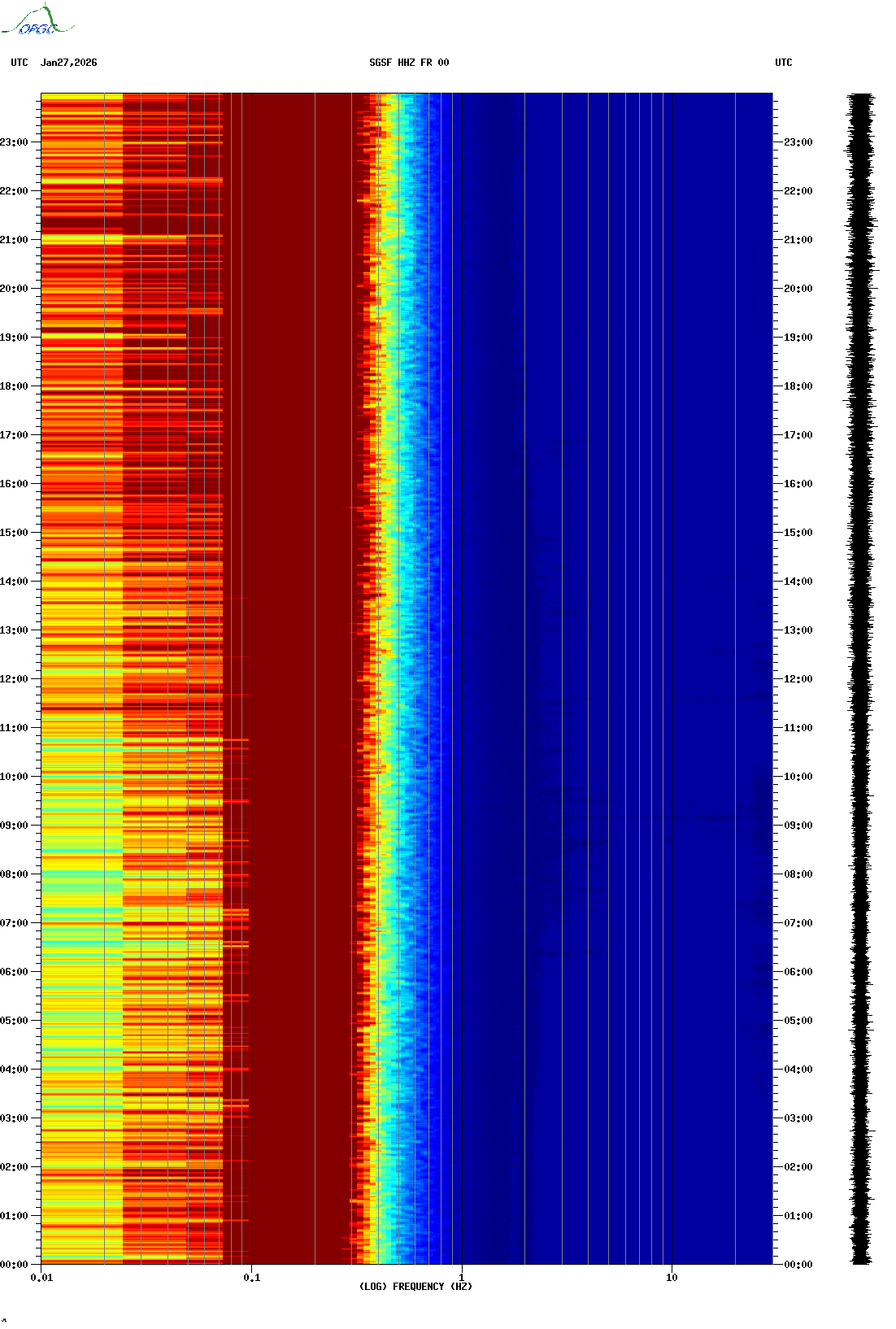Click the (LOG) FREQUENCY (HZ) axis title
The height and width of the screenshot is (1329, 896).
pos(415,1287)
